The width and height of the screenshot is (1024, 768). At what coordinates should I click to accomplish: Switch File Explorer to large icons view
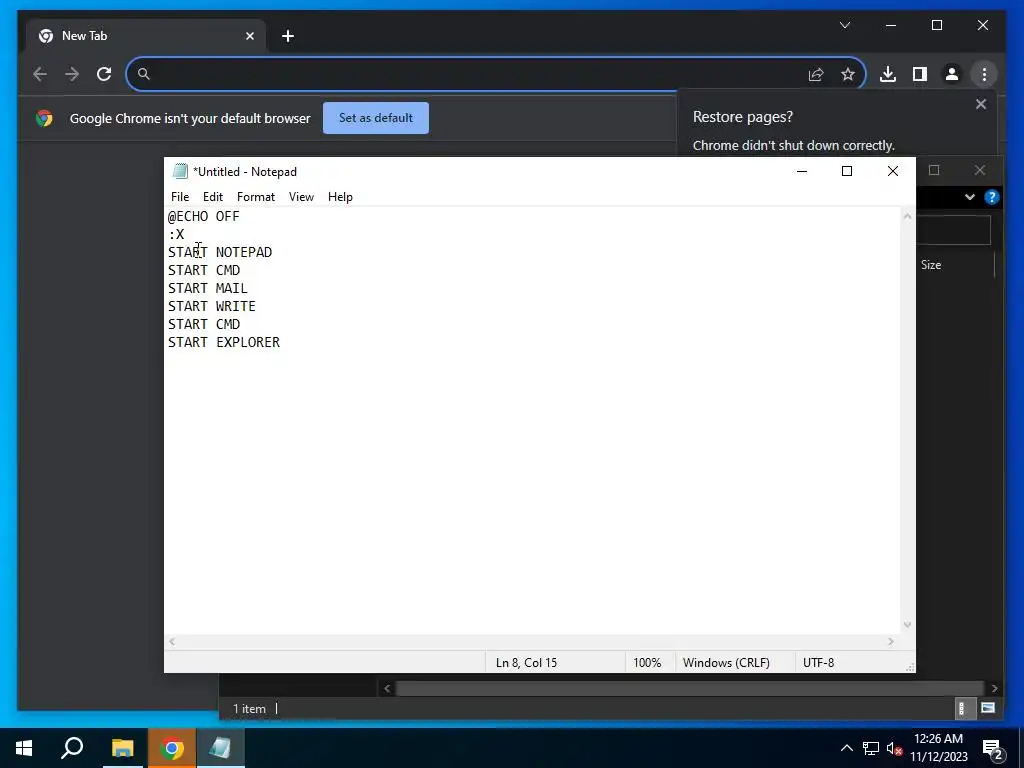coord(988,708)
